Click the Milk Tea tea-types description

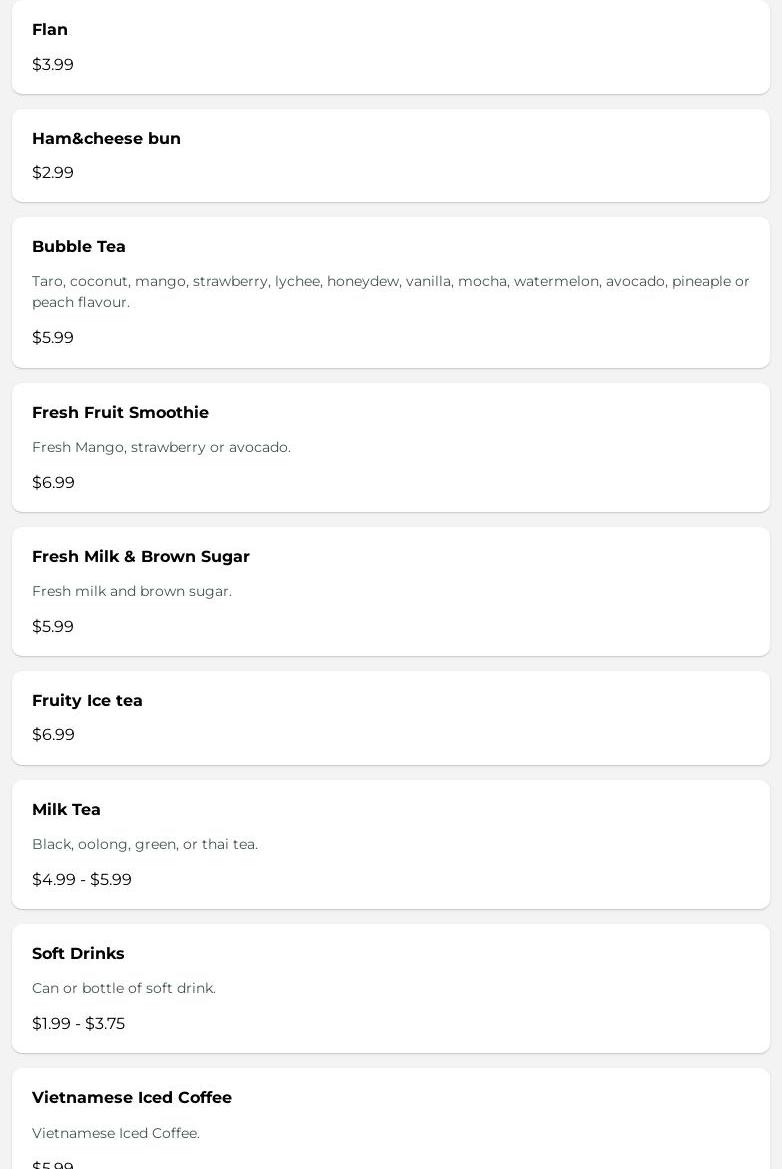click(145, 845)
